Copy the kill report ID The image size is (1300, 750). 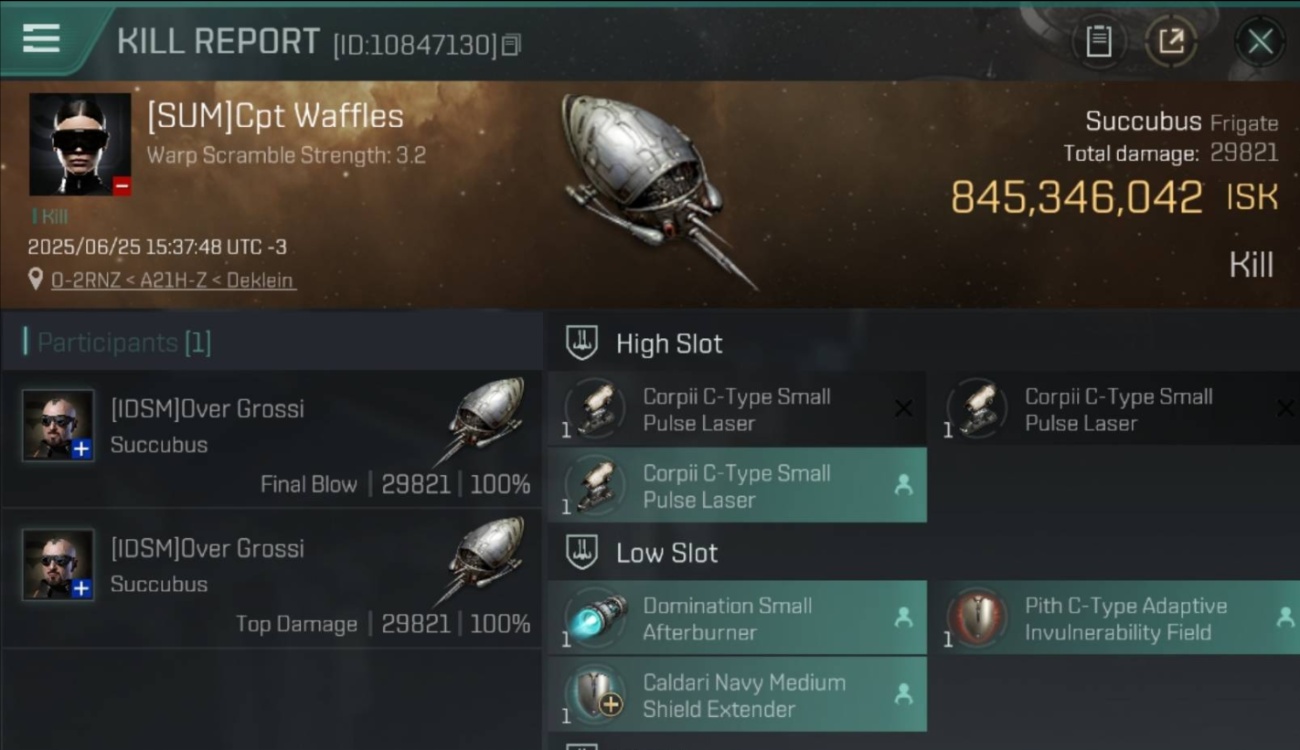pyautogui.click(x=511, y=45)
